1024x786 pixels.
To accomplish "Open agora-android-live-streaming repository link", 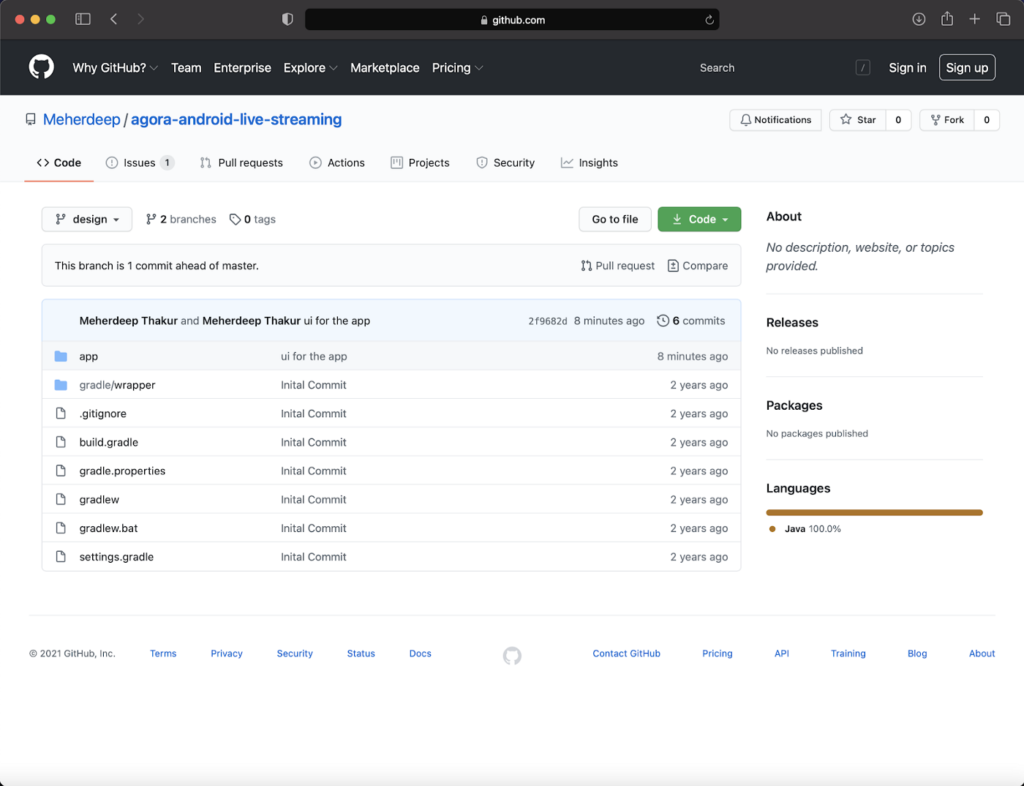I will point(236,119).
